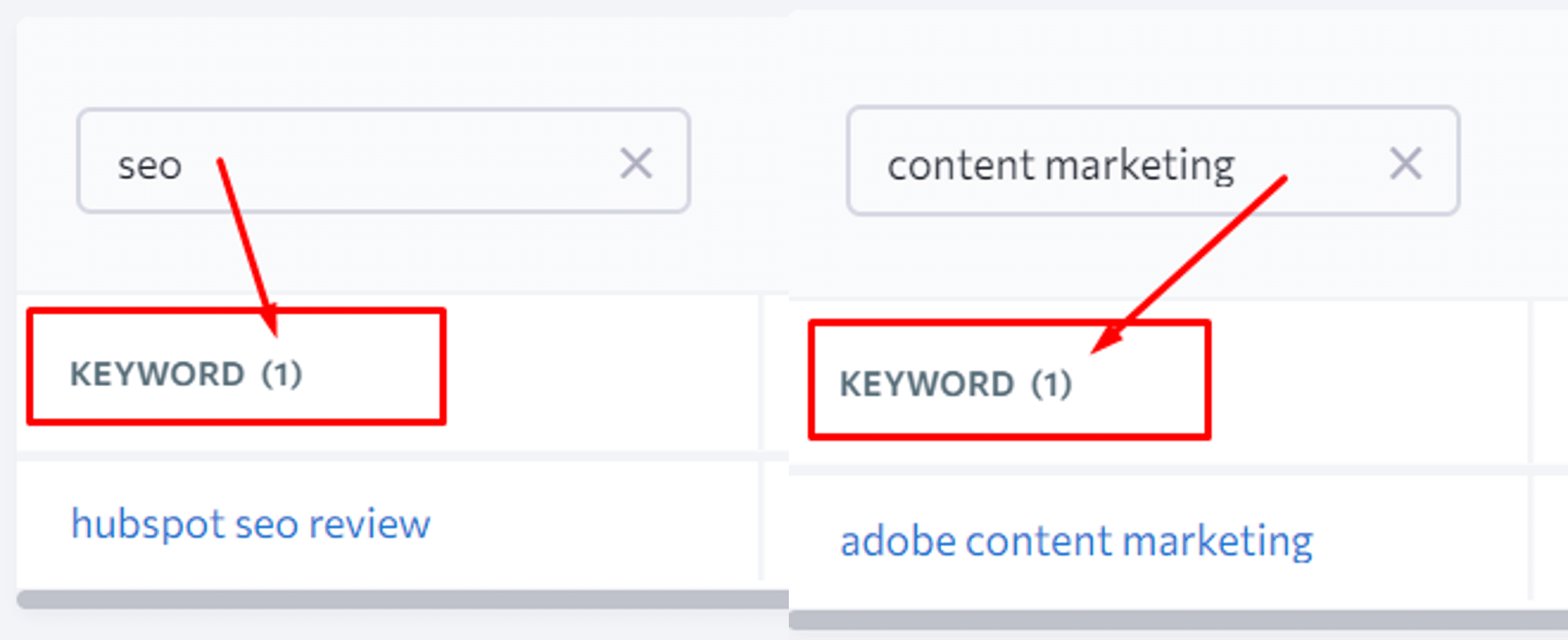
Task: Click the '(1)' count beside left KEYWORD
Action: (x=281, y=374)
